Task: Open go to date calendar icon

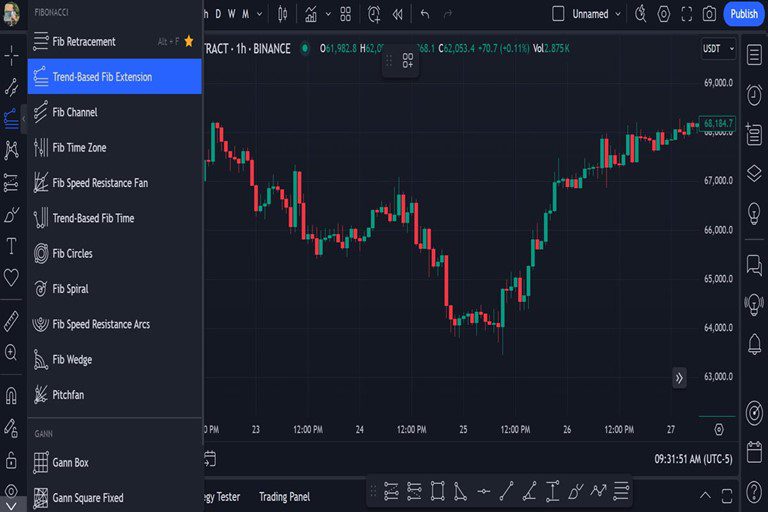Action: pyautogui.click(x=210, y=459)
